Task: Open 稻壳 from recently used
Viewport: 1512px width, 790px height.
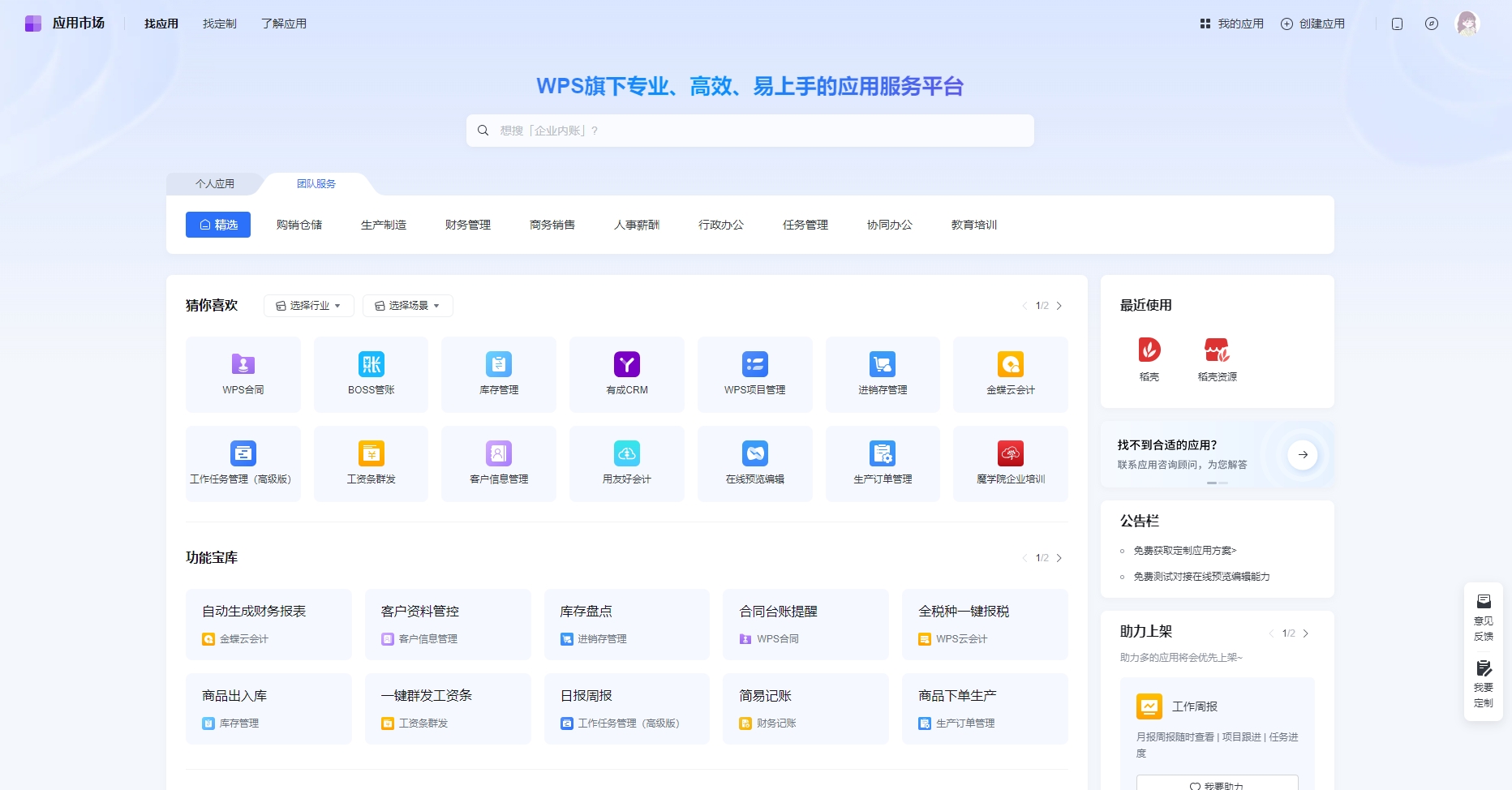Action: tap(1149, 350)
